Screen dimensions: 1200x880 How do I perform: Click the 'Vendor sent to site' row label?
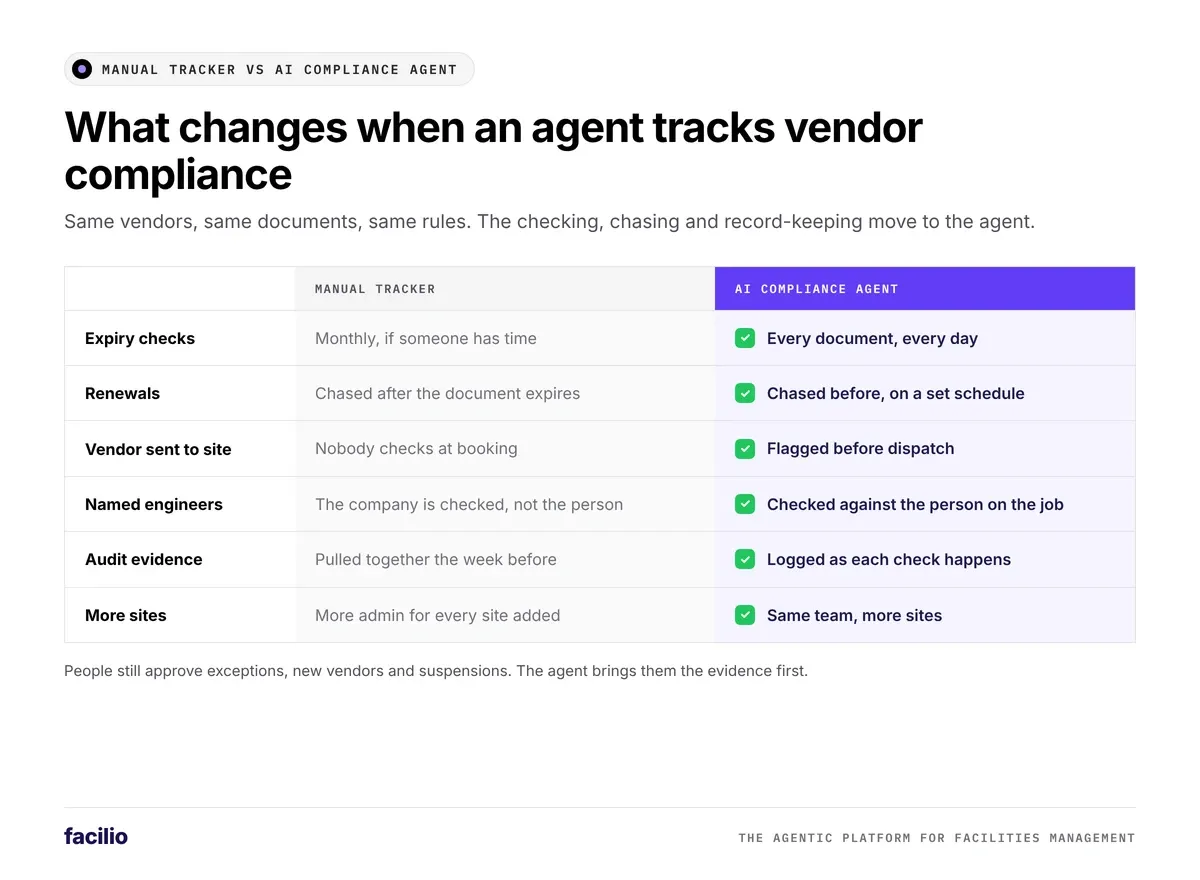pyautogui.click(x=158, y=450)
